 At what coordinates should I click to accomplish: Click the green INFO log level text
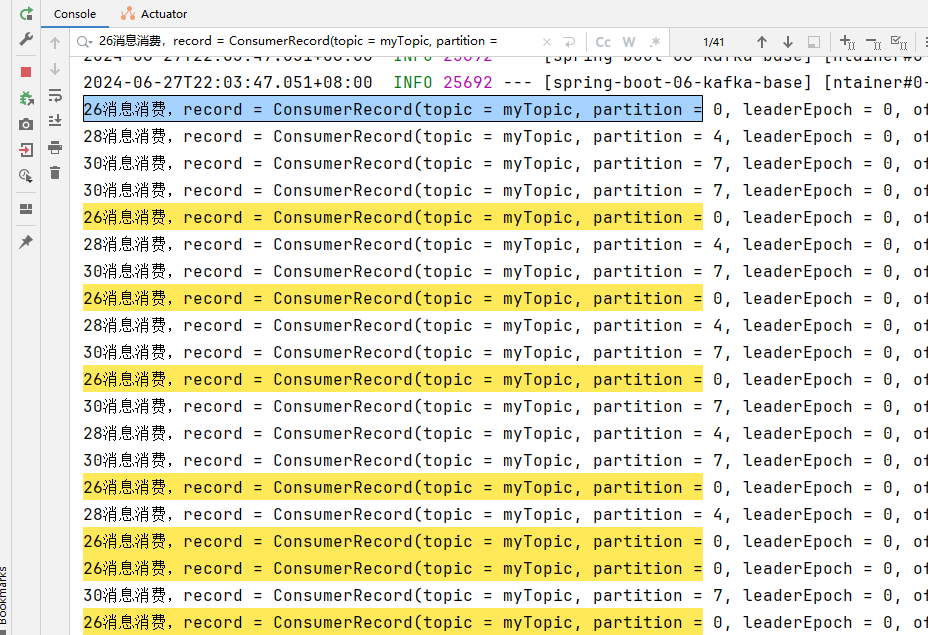point(413,82)
